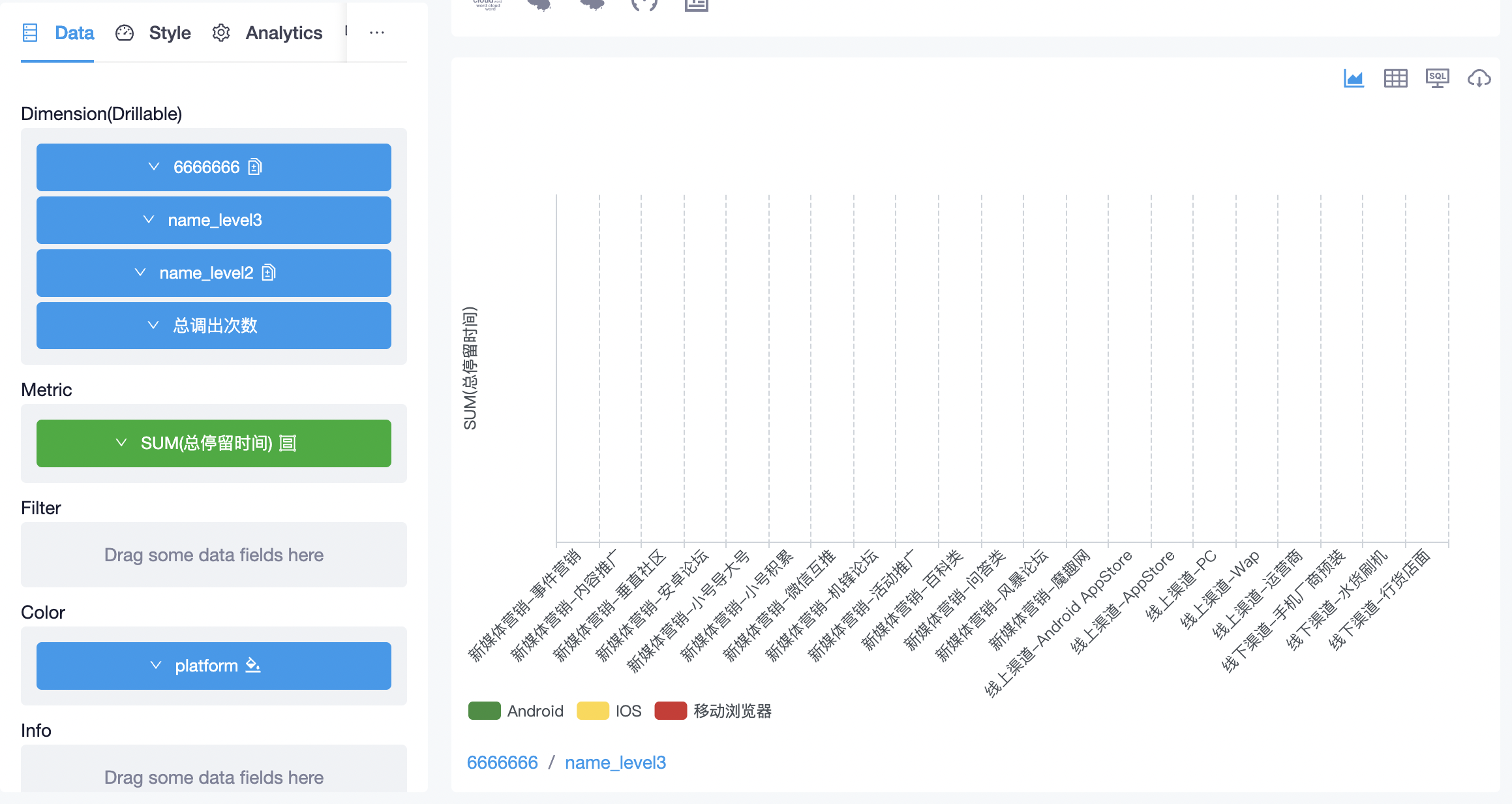Screen dimensions: 1512x804
Task: Click the 6666666 breadcrumb link below legend
Action: pyautogui.click(x=502, y=762)
